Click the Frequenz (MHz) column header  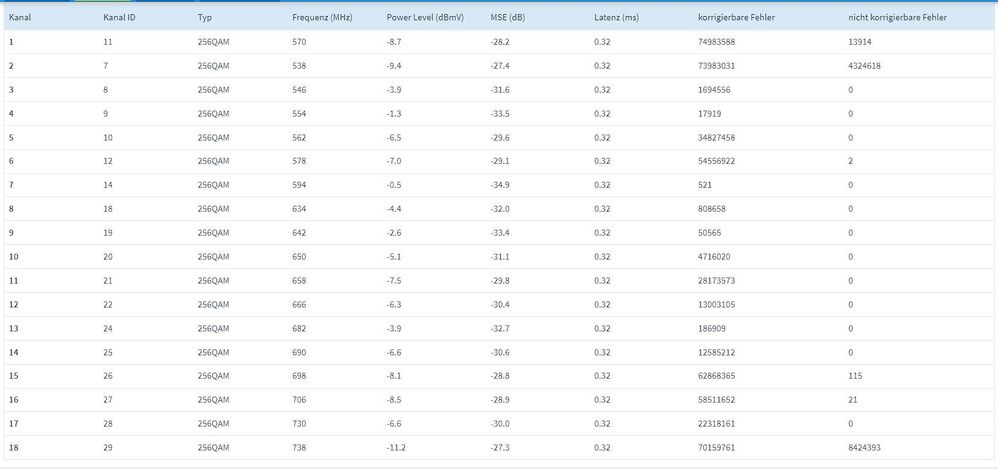click(x=321, y=18)
